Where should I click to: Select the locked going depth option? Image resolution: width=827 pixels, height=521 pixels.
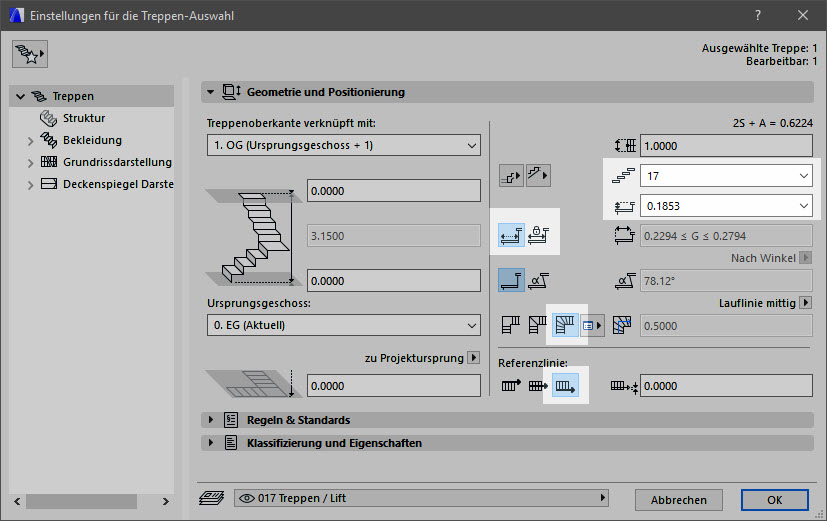538,235
